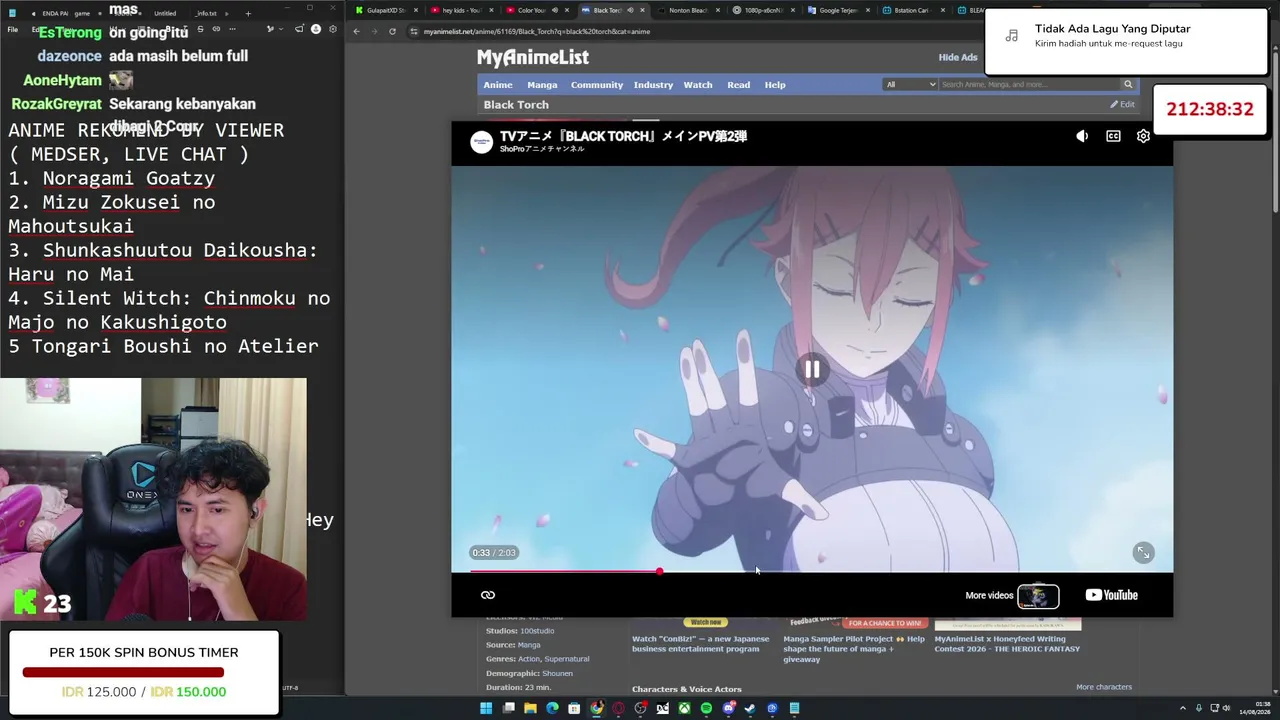Open Microsoft Edge from the taskbar
This screenshot has width=1280, height=720.
coord(552,709)
